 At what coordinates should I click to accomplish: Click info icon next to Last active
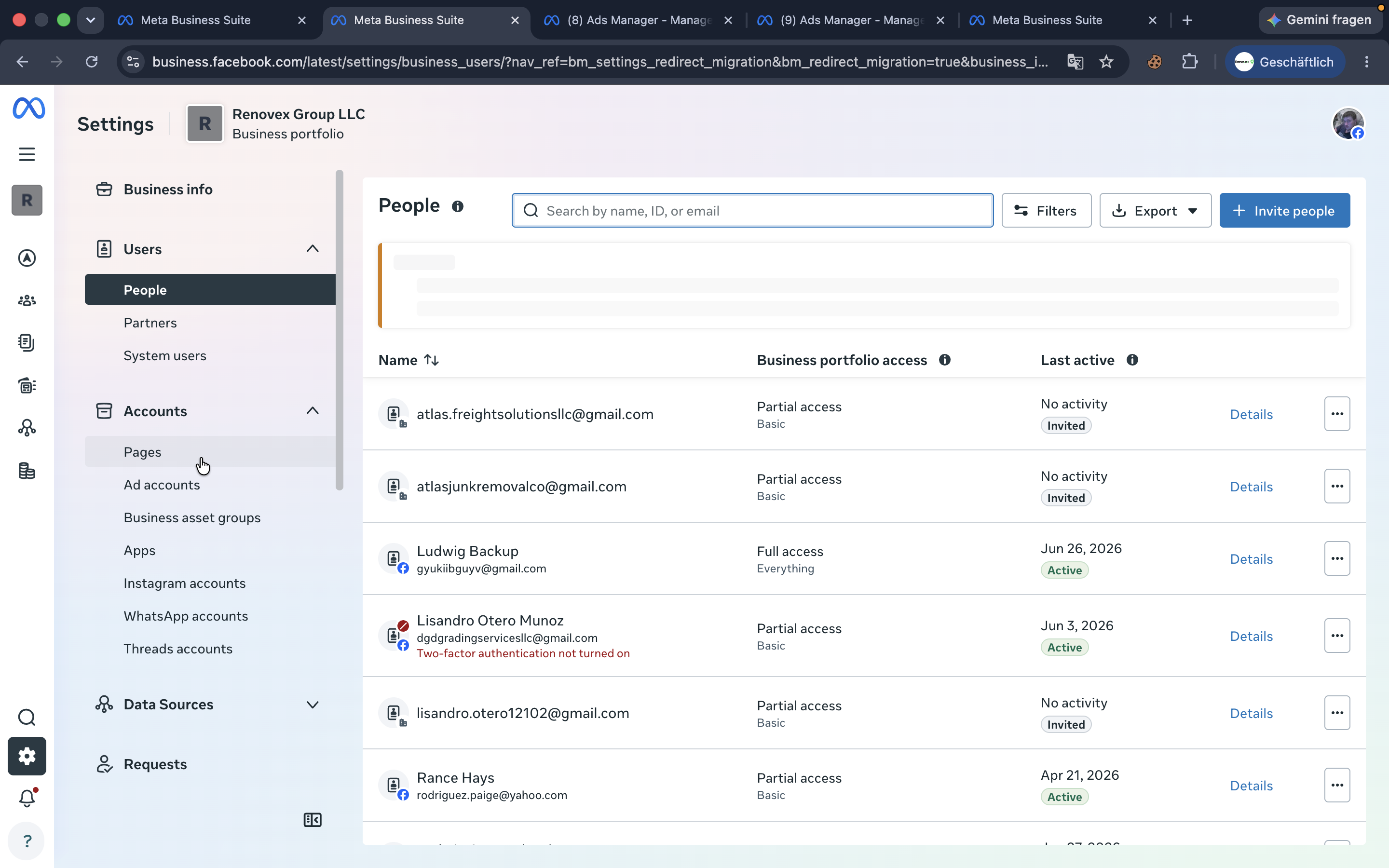[1132, 360]
